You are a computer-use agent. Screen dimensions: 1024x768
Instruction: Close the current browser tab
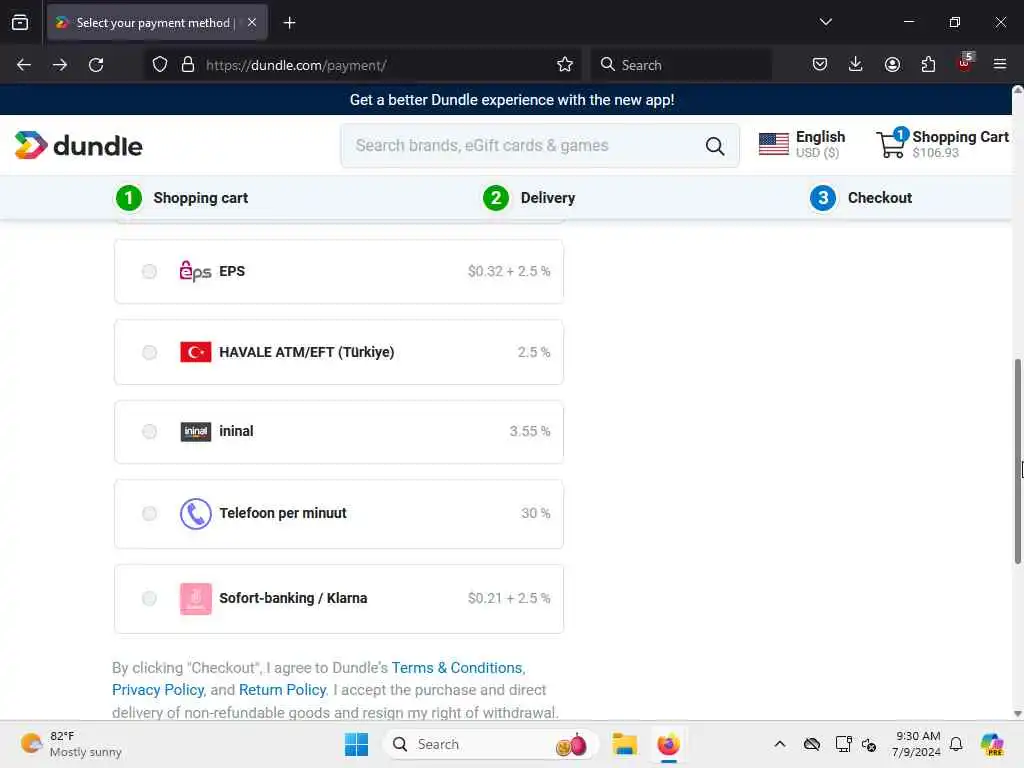click(x=252, y=23)
